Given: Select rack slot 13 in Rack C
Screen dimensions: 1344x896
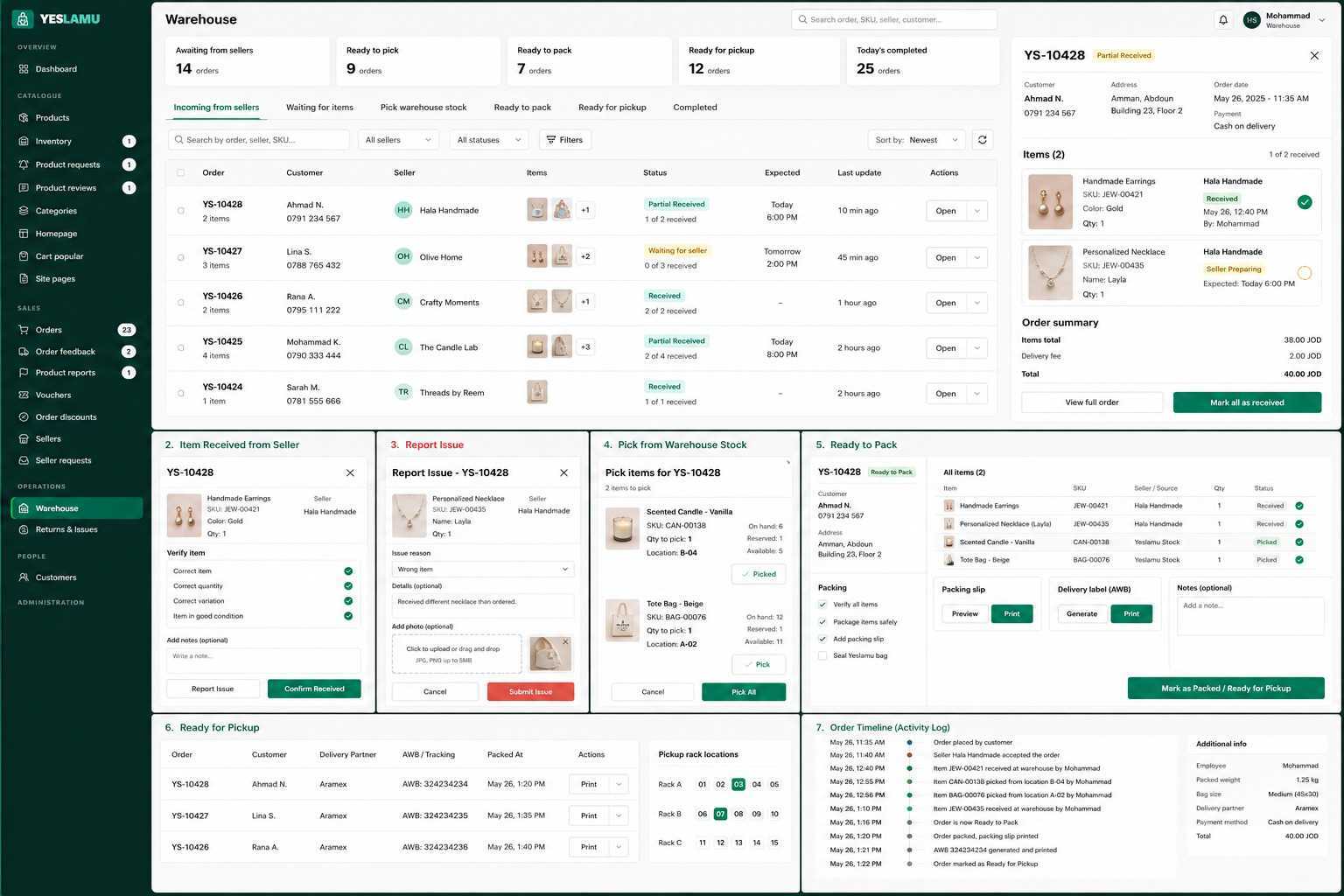Looking at the screenshot, I should pos(738,843).
